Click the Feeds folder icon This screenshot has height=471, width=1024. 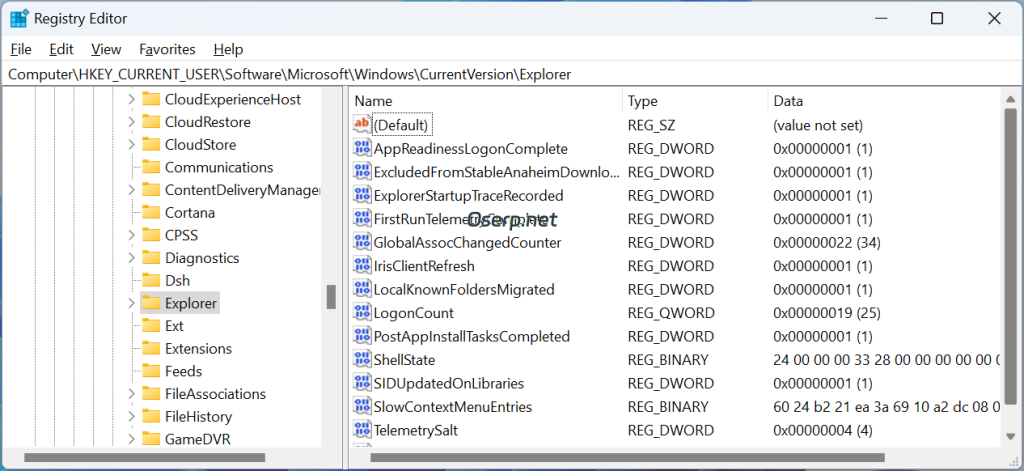[151, 371]
